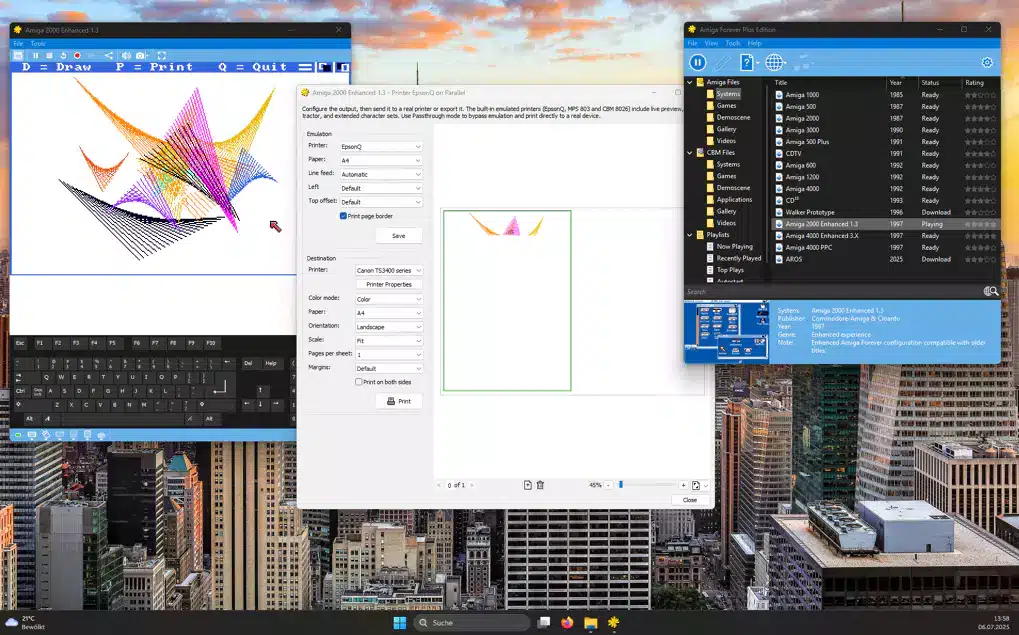Take a screenshot with the camera icon
This screenshot has height=635, width=1019.
141,55
